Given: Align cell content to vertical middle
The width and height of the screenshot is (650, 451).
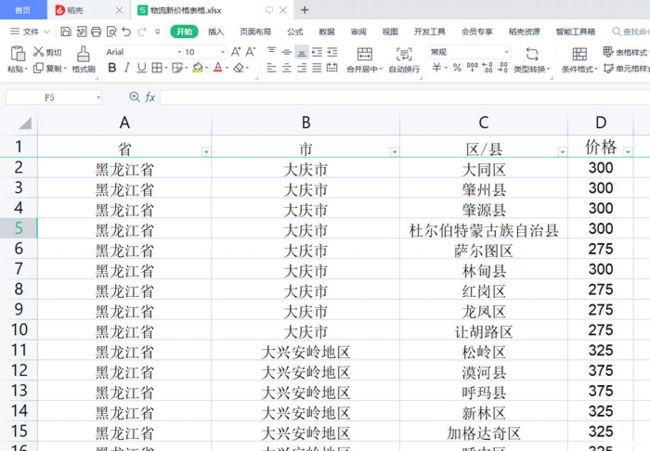Looking at the screenshot, I should point(286,52).
